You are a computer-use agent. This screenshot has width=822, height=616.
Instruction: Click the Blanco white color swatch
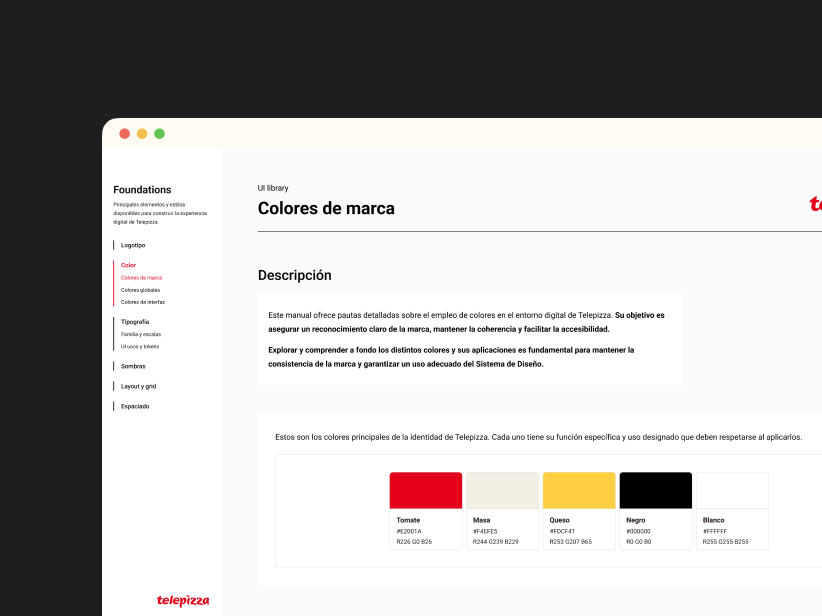(732, 490)
